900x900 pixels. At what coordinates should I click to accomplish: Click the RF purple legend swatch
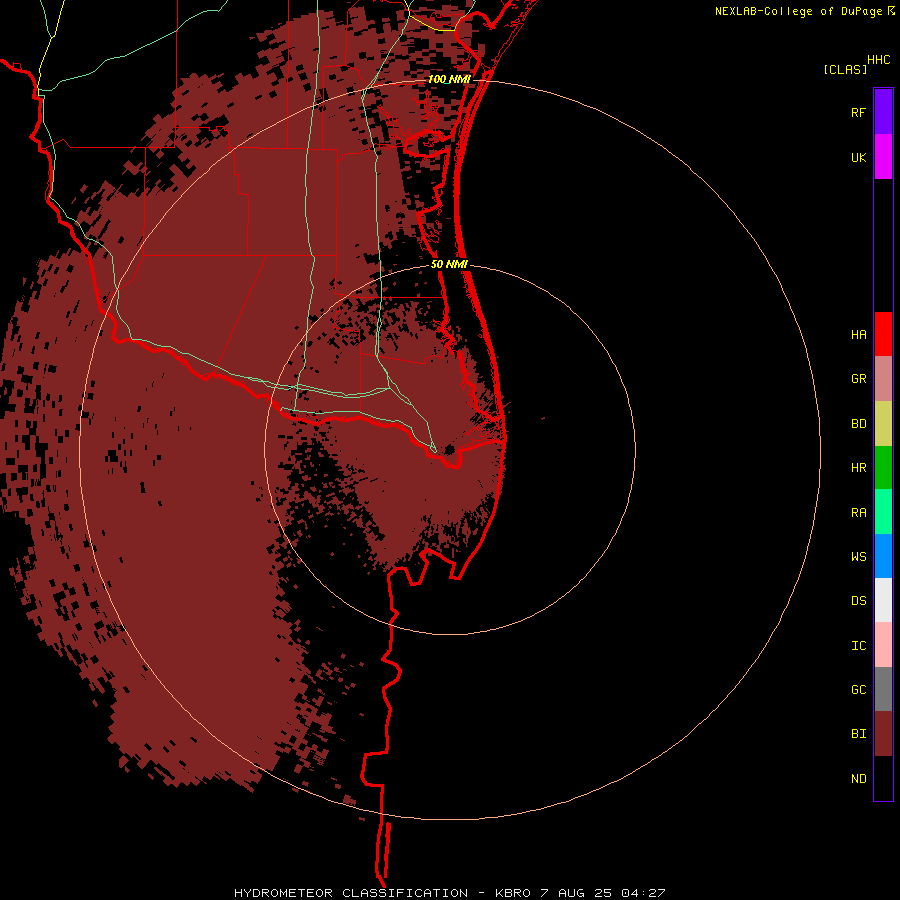[x=883, y=112]
